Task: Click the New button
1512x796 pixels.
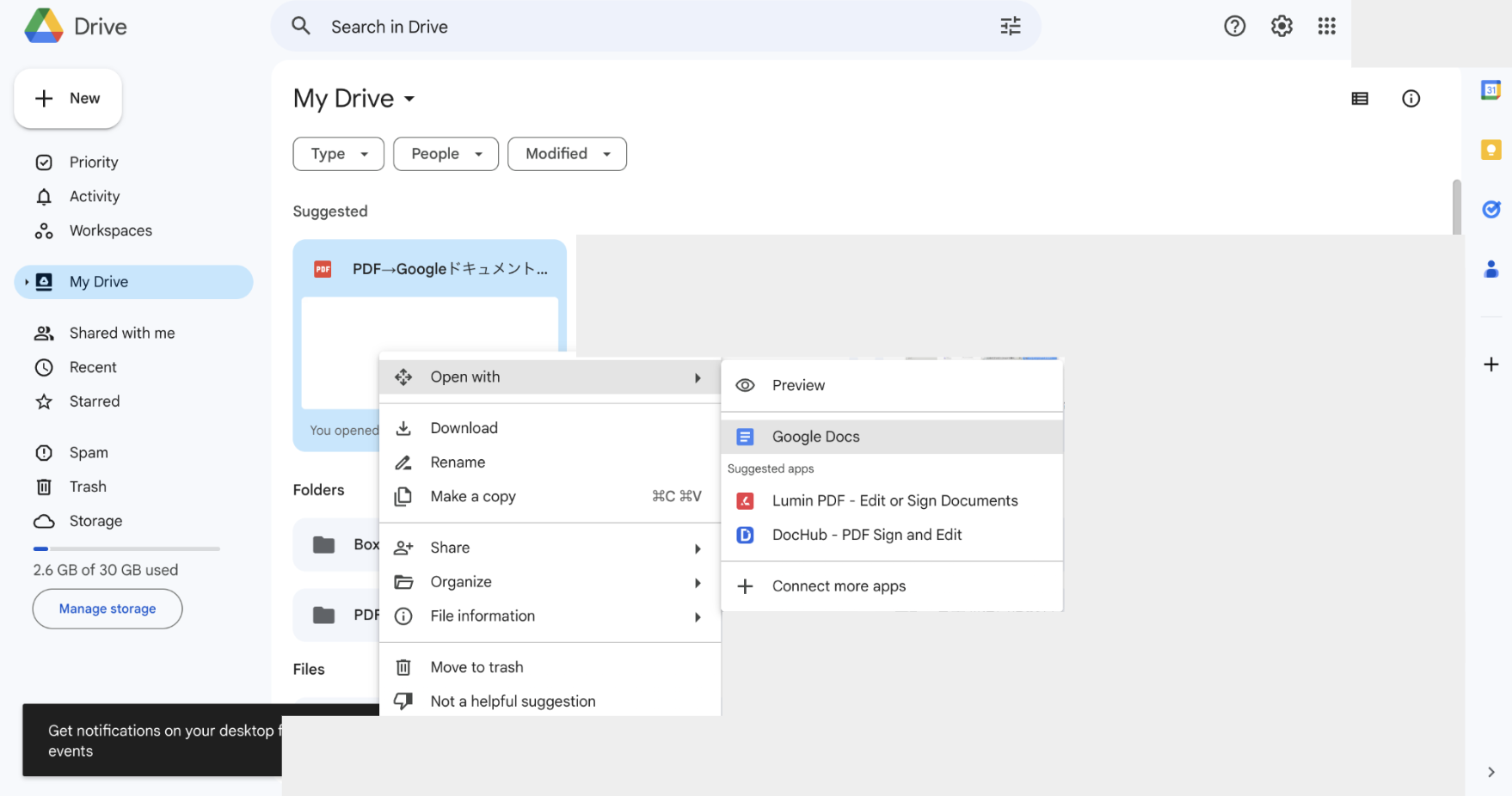Action: 68,99
